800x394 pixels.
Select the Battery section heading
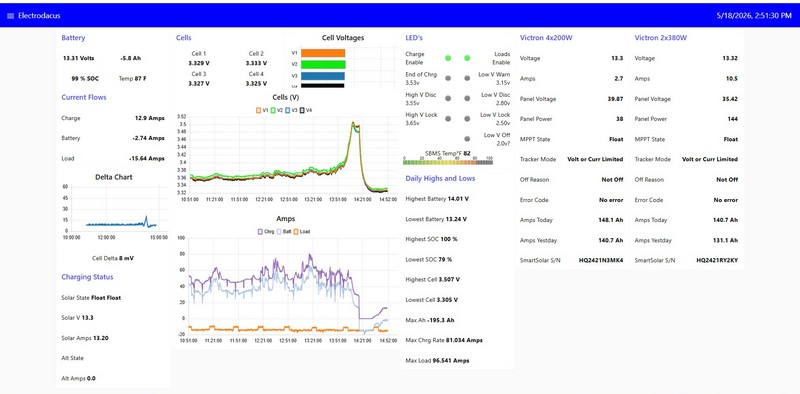coord(73,38)
